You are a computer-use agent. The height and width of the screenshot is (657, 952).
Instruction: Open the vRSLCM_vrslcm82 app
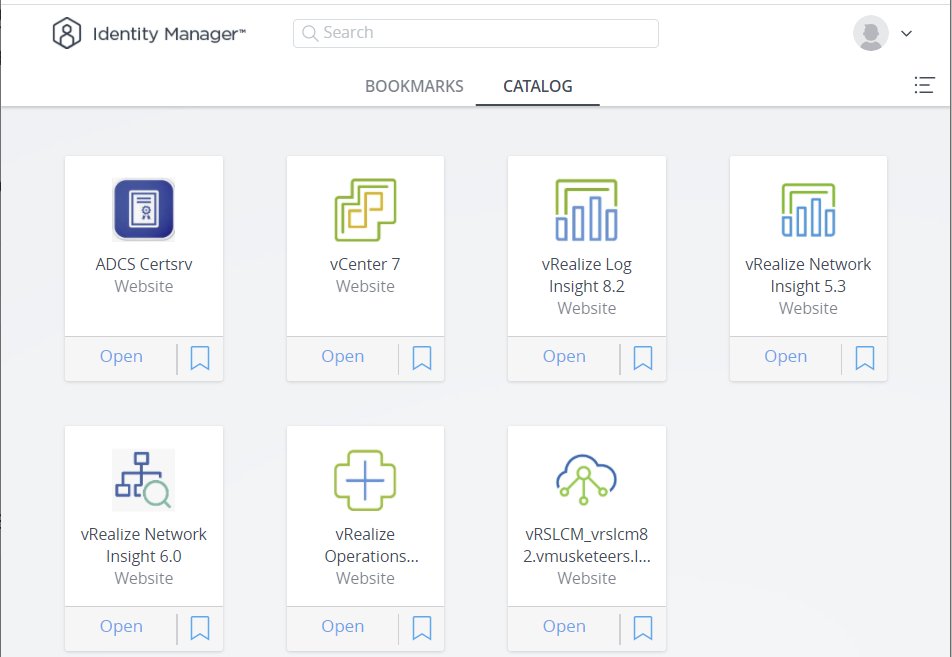[564, 627]
